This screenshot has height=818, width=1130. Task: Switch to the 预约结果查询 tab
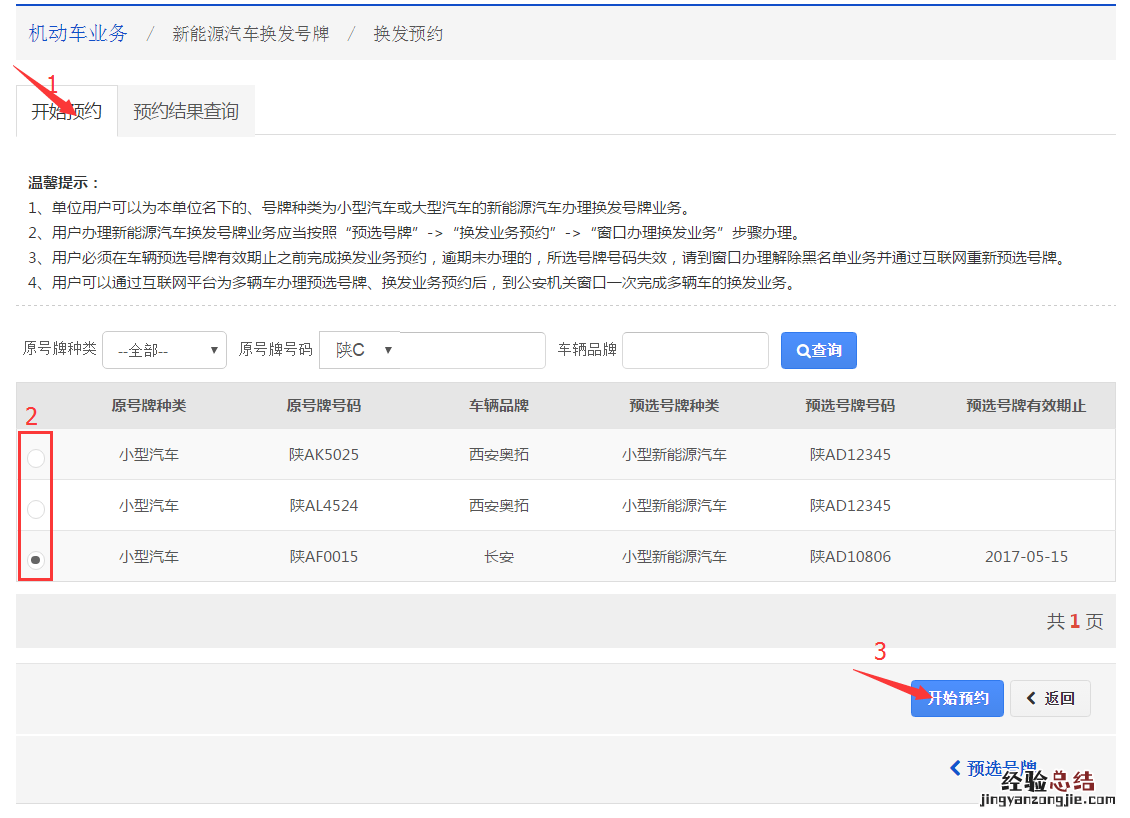(x=186, y=111)
